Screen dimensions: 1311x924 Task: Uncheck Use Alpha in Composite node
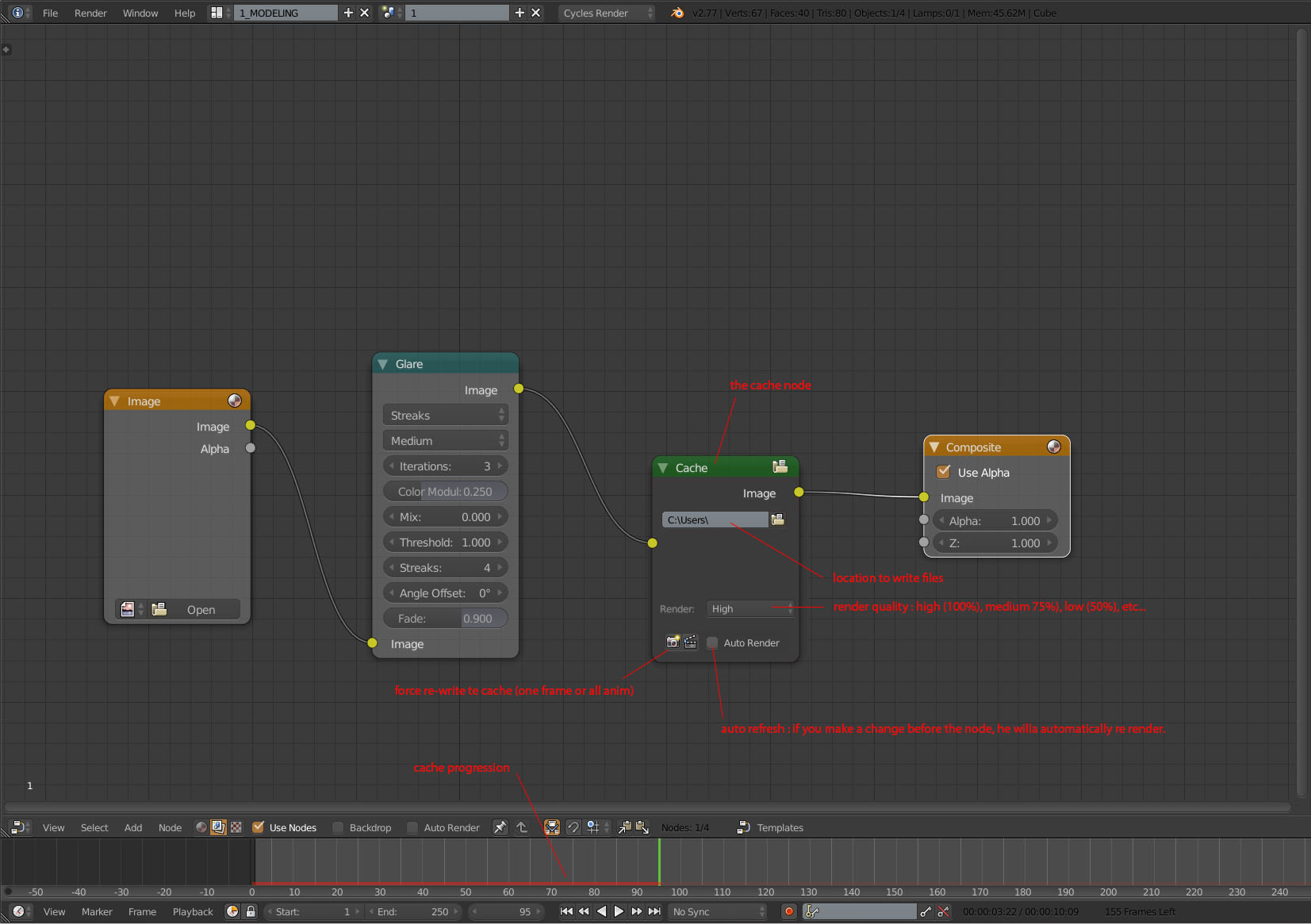click(944, 472)
